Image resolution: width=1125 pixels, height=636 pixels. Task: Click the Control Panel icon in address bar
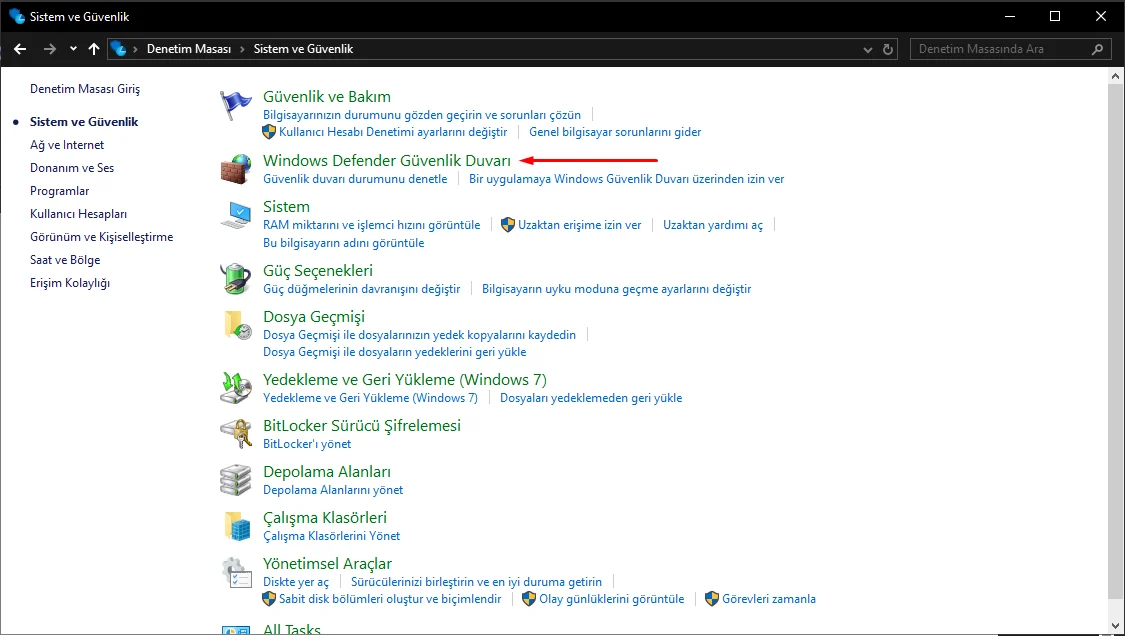[118, 49]
